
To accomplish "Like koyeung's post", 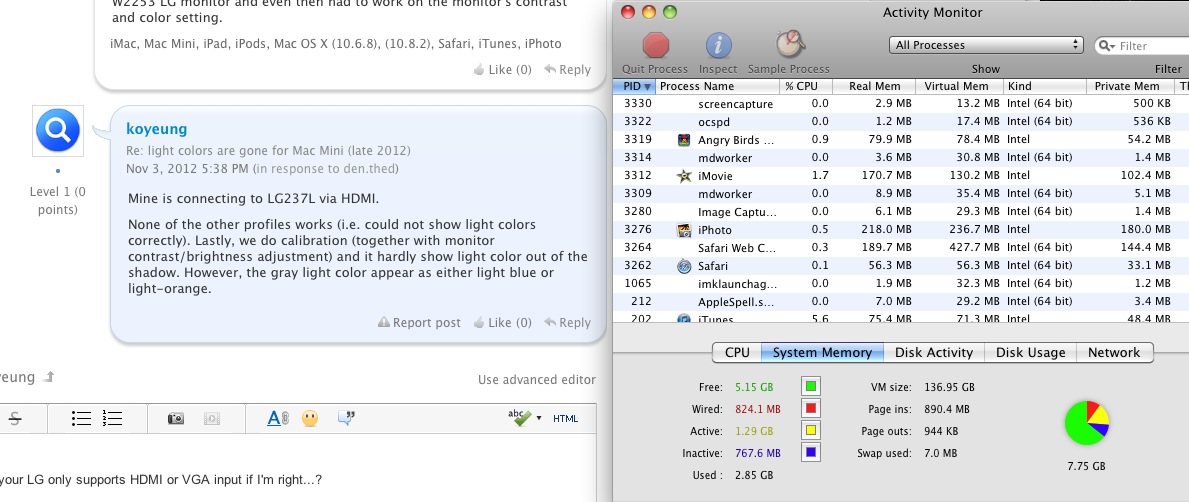I will pyautogui.click(x=502, y=322).
